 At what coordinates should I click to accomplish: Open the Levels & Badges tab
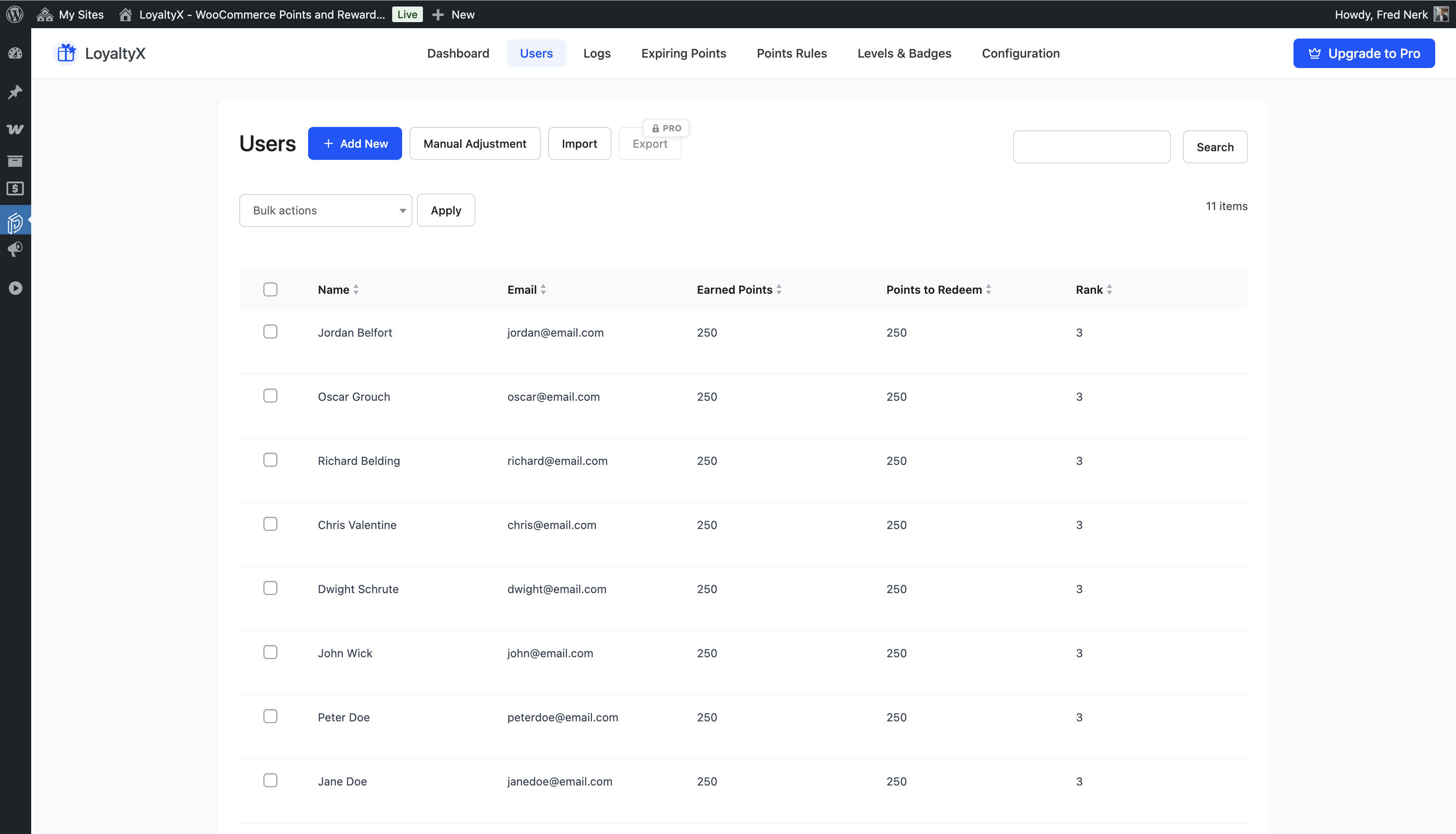point(904,53)
